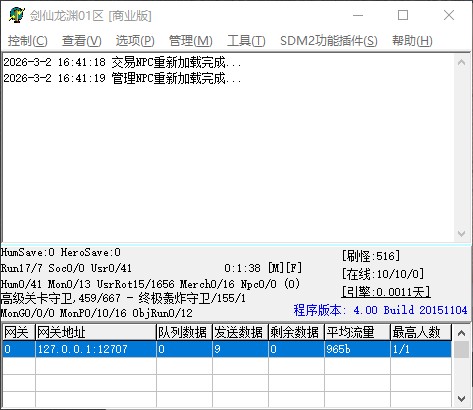This screenshot has width=473, height=410.
Task: Click the [引擎:0.0011天] underlined label
Action: 386,292
